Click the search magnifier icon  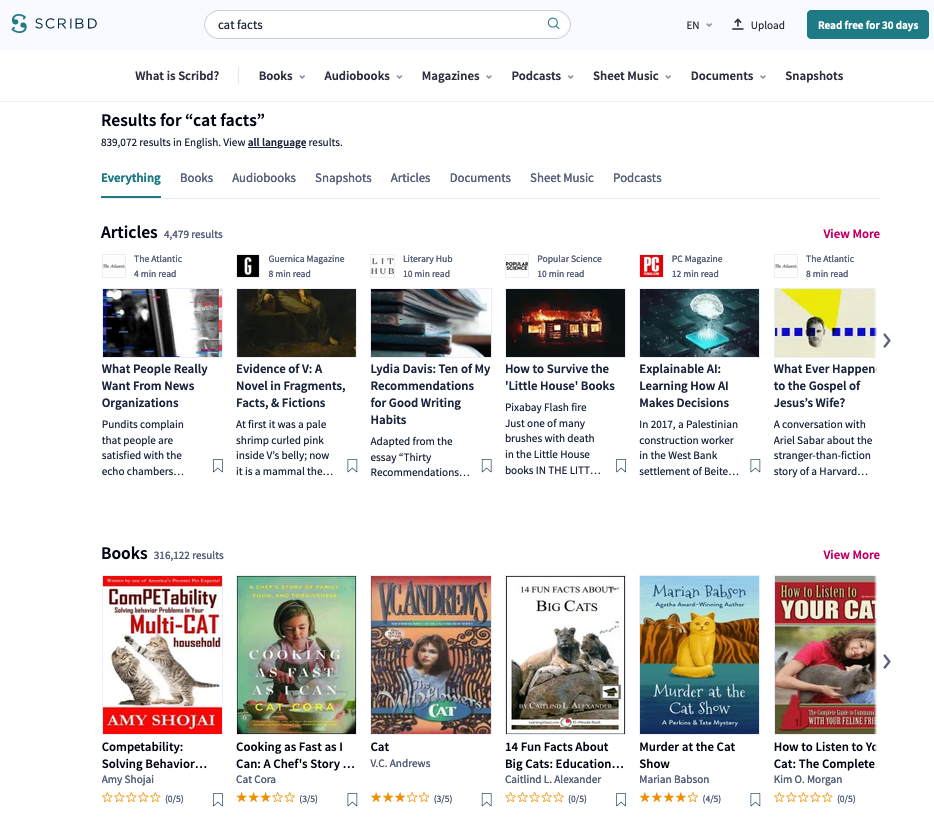553,24
